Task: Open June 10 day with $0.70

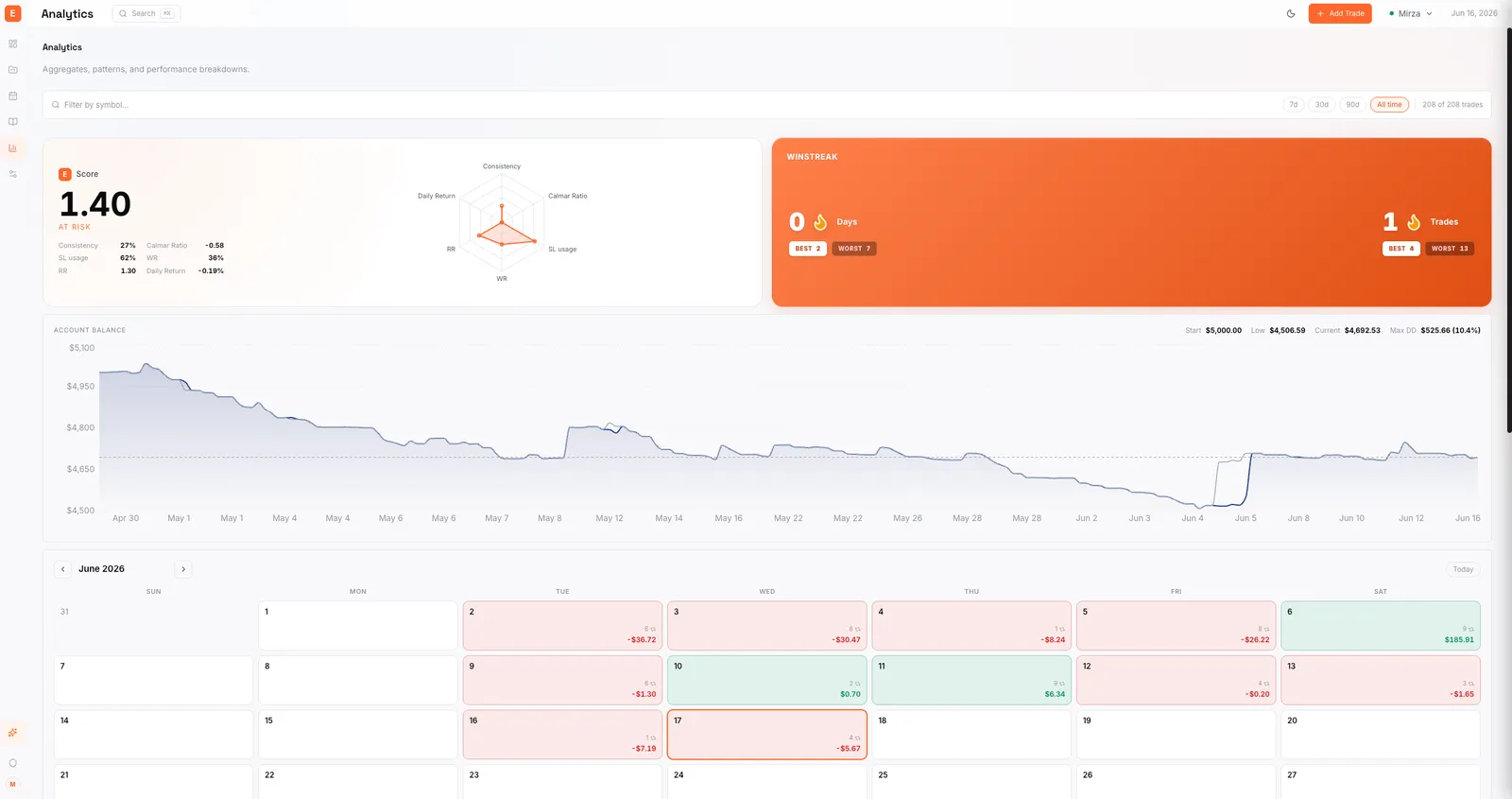Action: pyautogui.click(x=767, y=680)
